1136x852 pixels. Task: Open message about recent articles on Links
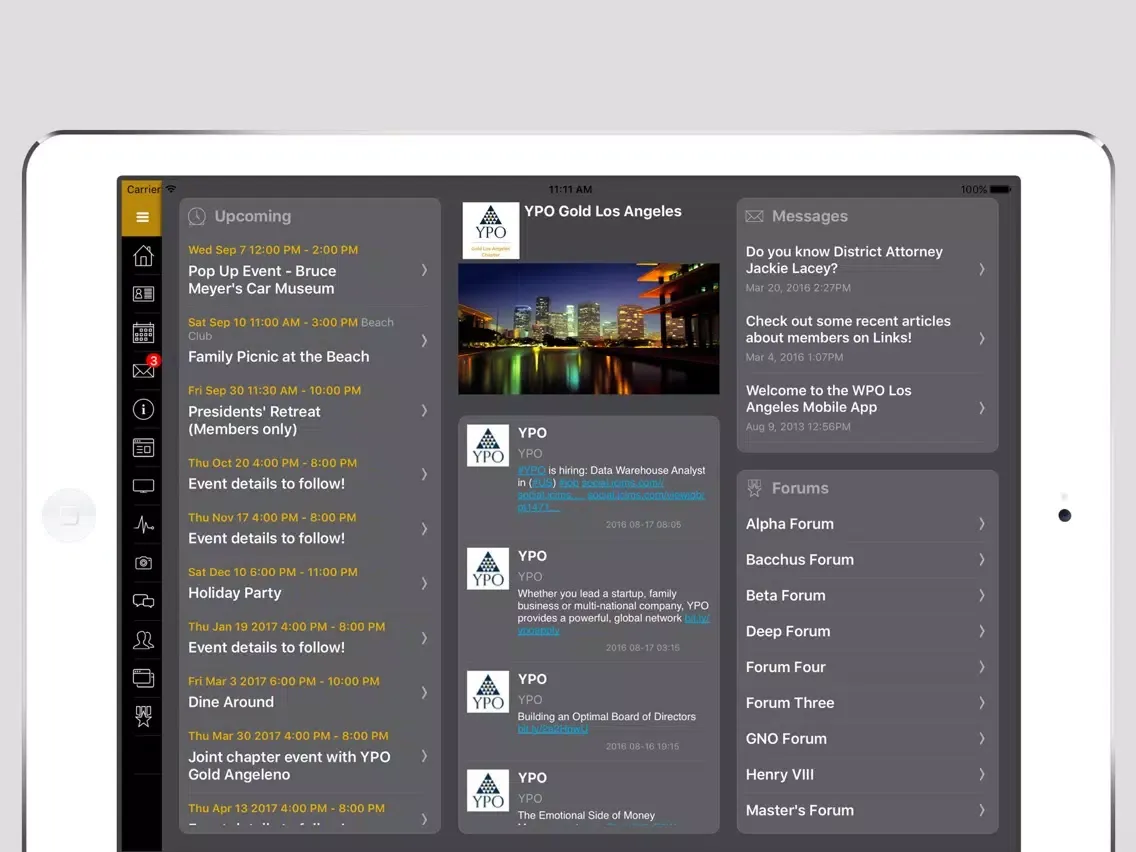(x=867, y=338)
